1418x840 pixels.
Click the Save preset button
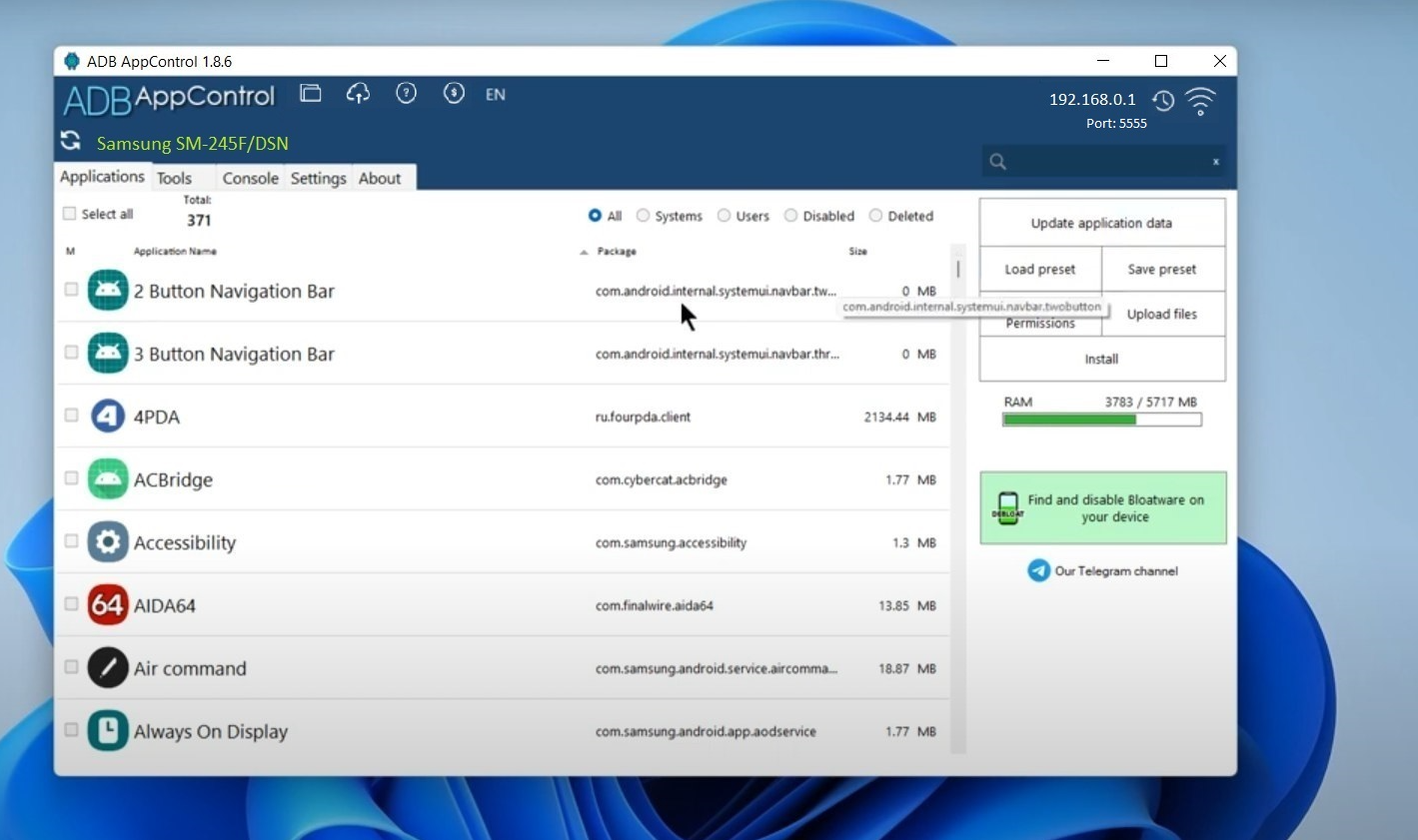point(1162,270)
